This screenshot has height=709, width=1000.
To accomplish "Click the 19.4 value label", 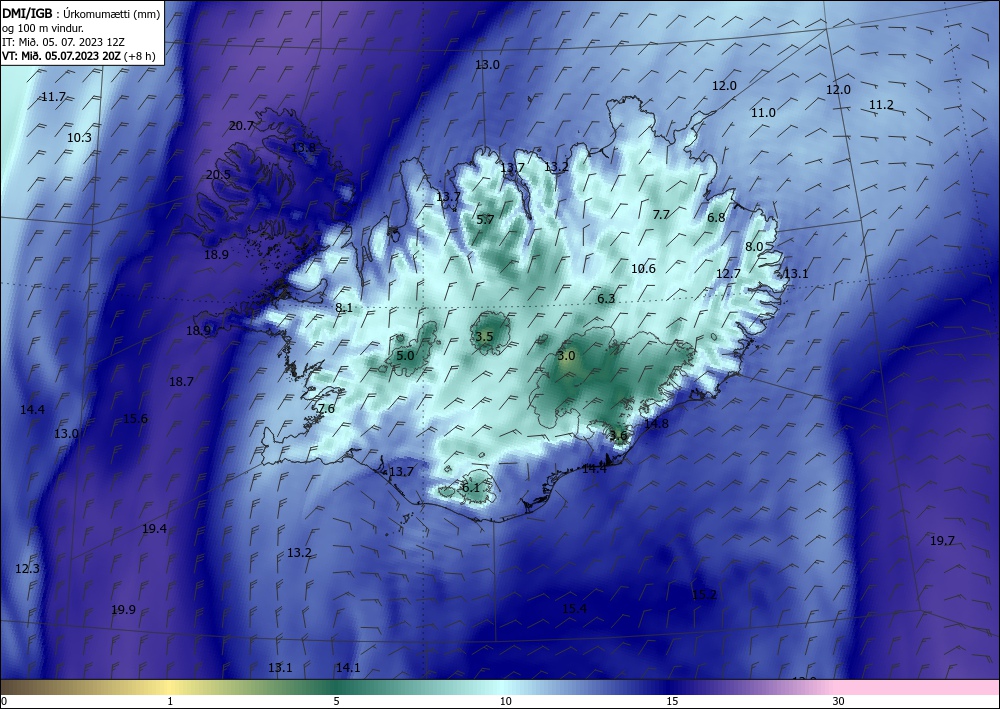I will (154, 529).
